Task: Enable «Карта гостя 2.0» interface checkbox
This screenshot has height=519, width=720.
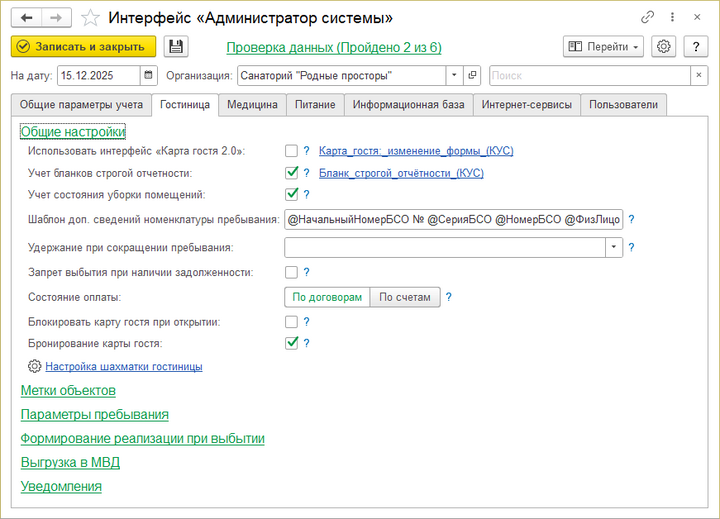Action: (291, 151)
